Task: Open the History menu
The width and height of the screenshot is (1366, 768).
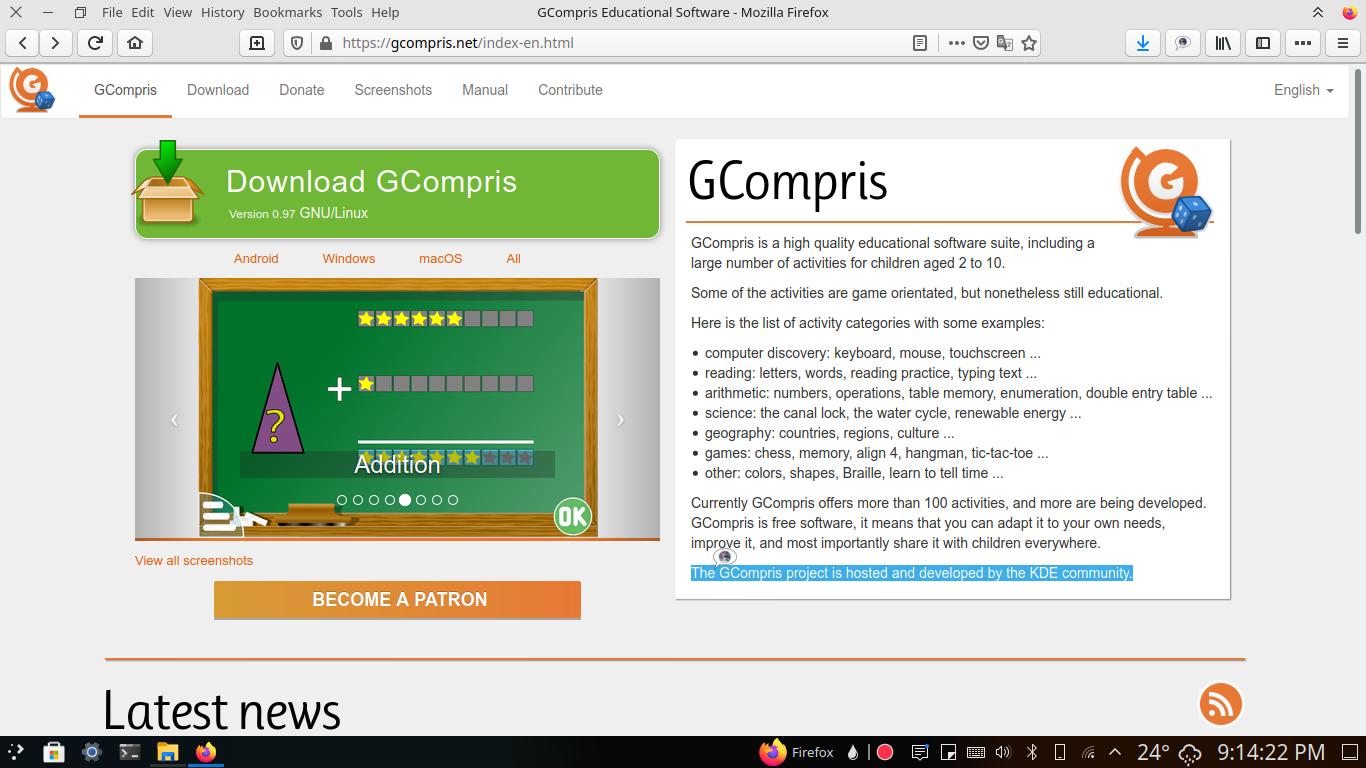Action: 222,13
